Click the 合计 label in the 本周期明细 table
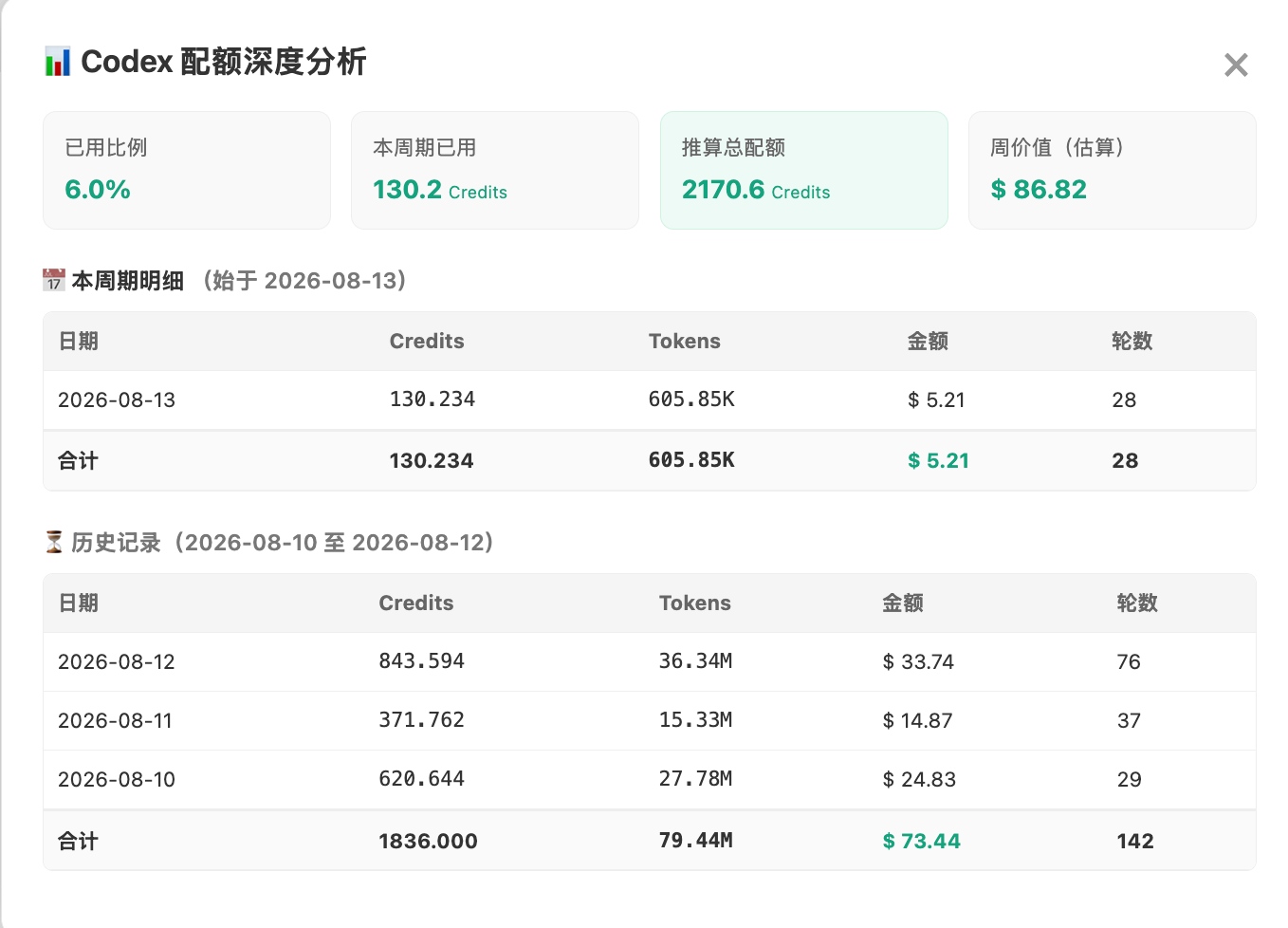Image resolution: width=1288 pixels, height=928 pixels. click(x=78, y=461)
